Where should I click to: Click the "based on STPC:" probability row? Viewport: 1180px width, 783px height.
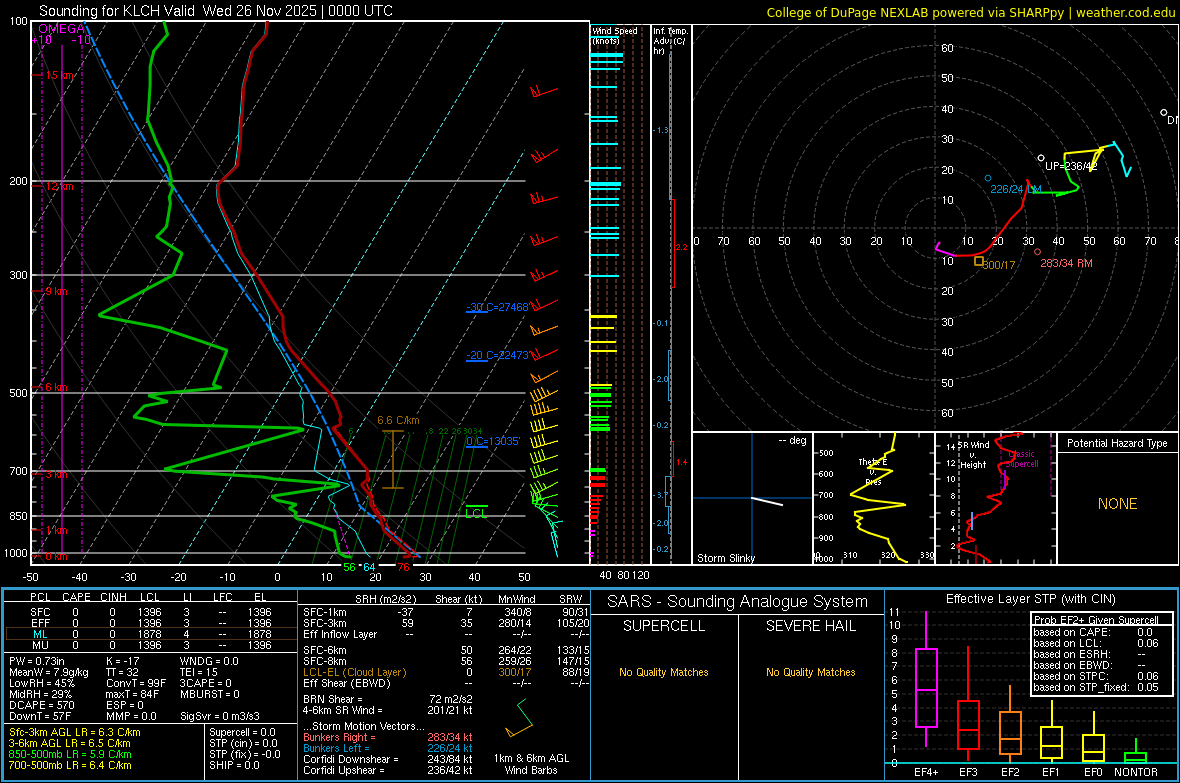(1096, 676)
